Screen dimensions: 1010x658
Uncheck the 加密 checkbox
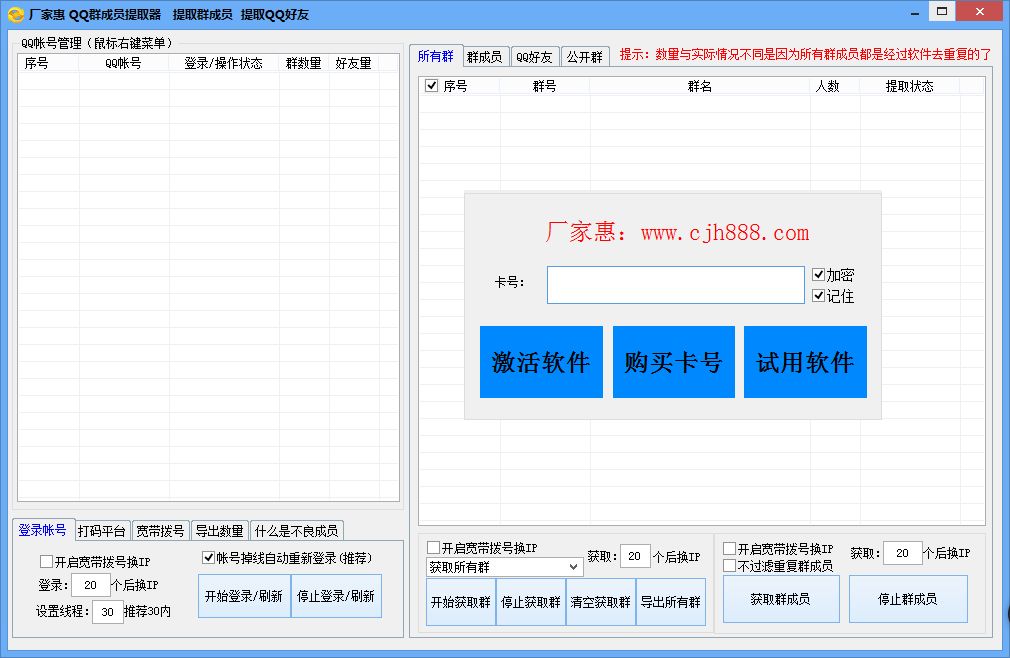pos(818,275)
